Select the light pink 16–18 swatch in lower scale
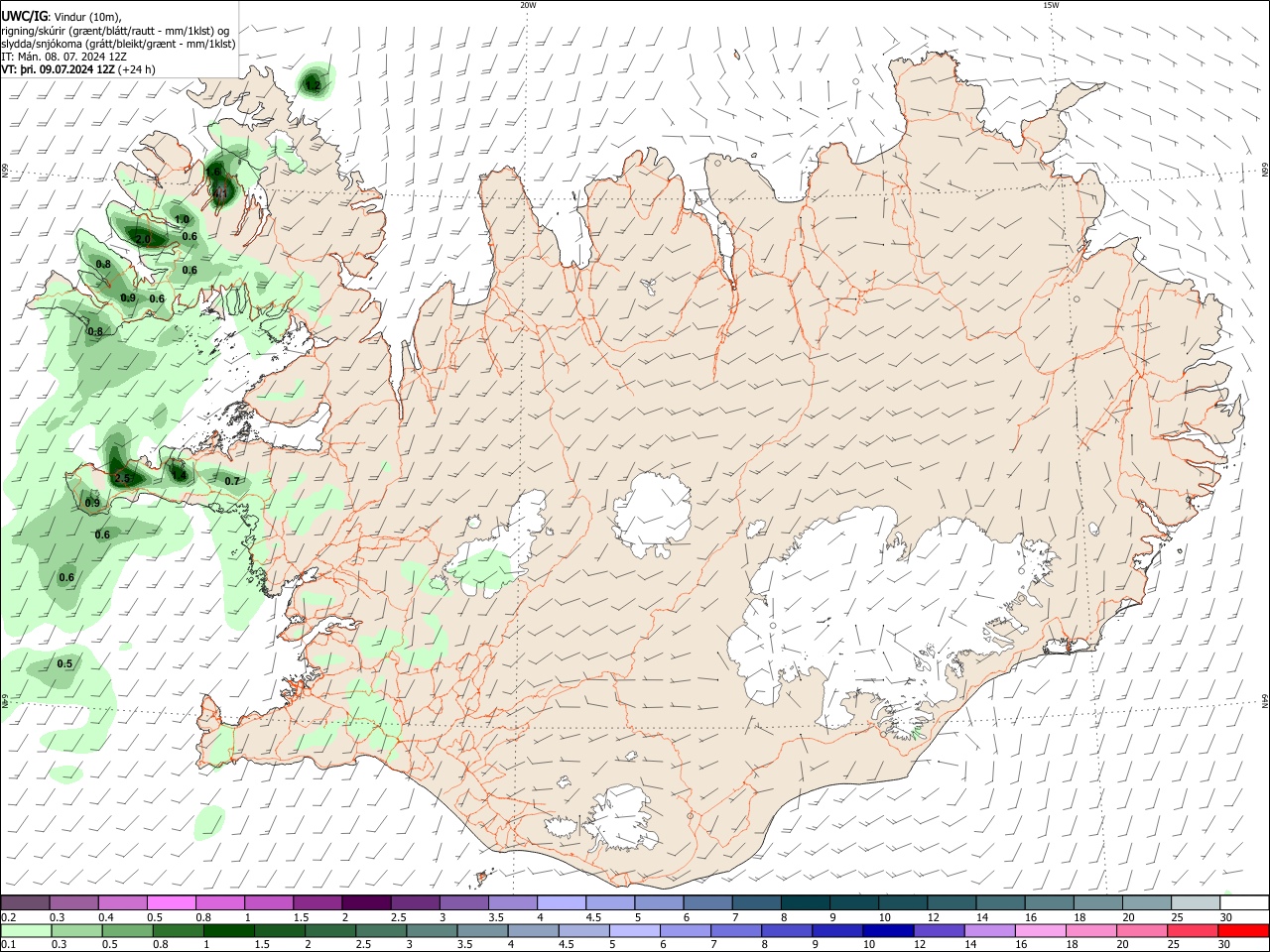Image resolution: width=1270 pixels, height=952 pixels. [x=1039, y=930]
